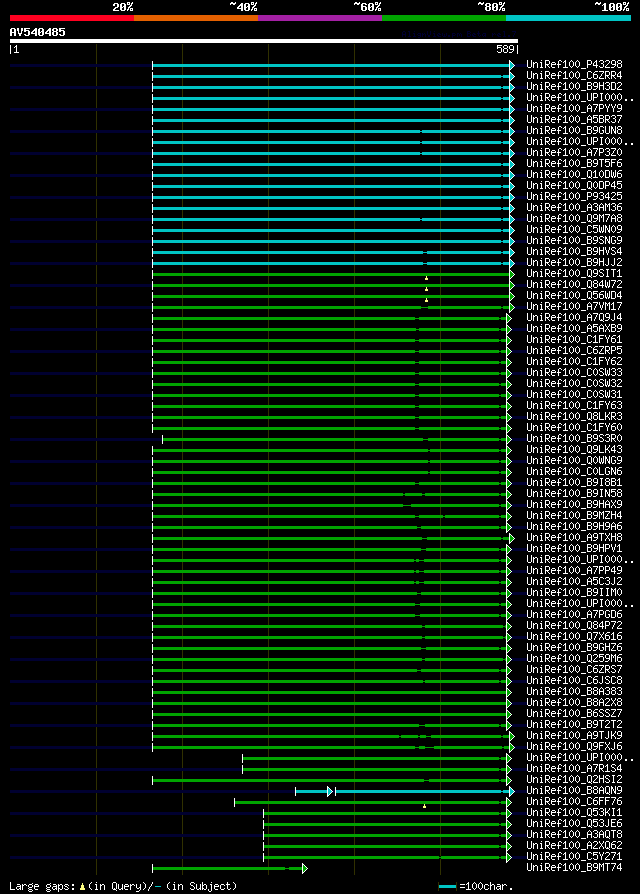Click the UniRef100_B9HJJ2 label
The height and width of the screenshot is (894, 640).
coord(574,262)
